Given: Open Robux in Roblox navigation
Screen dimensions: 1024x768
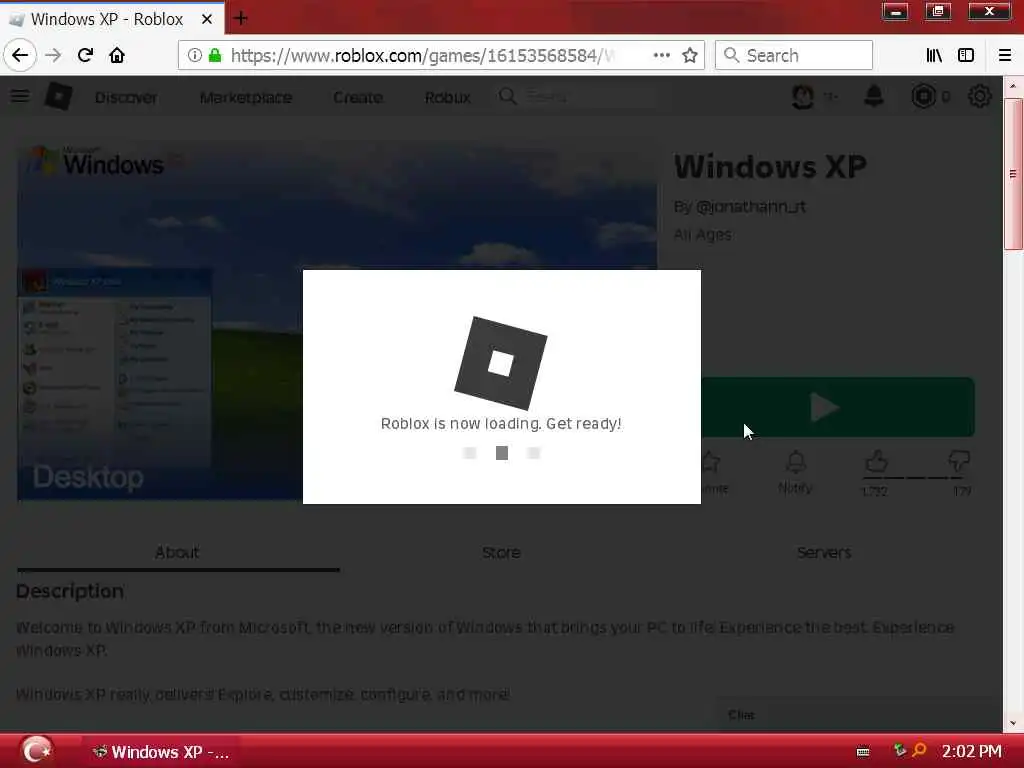Looking at the screenshot, I should pos(447,97).
